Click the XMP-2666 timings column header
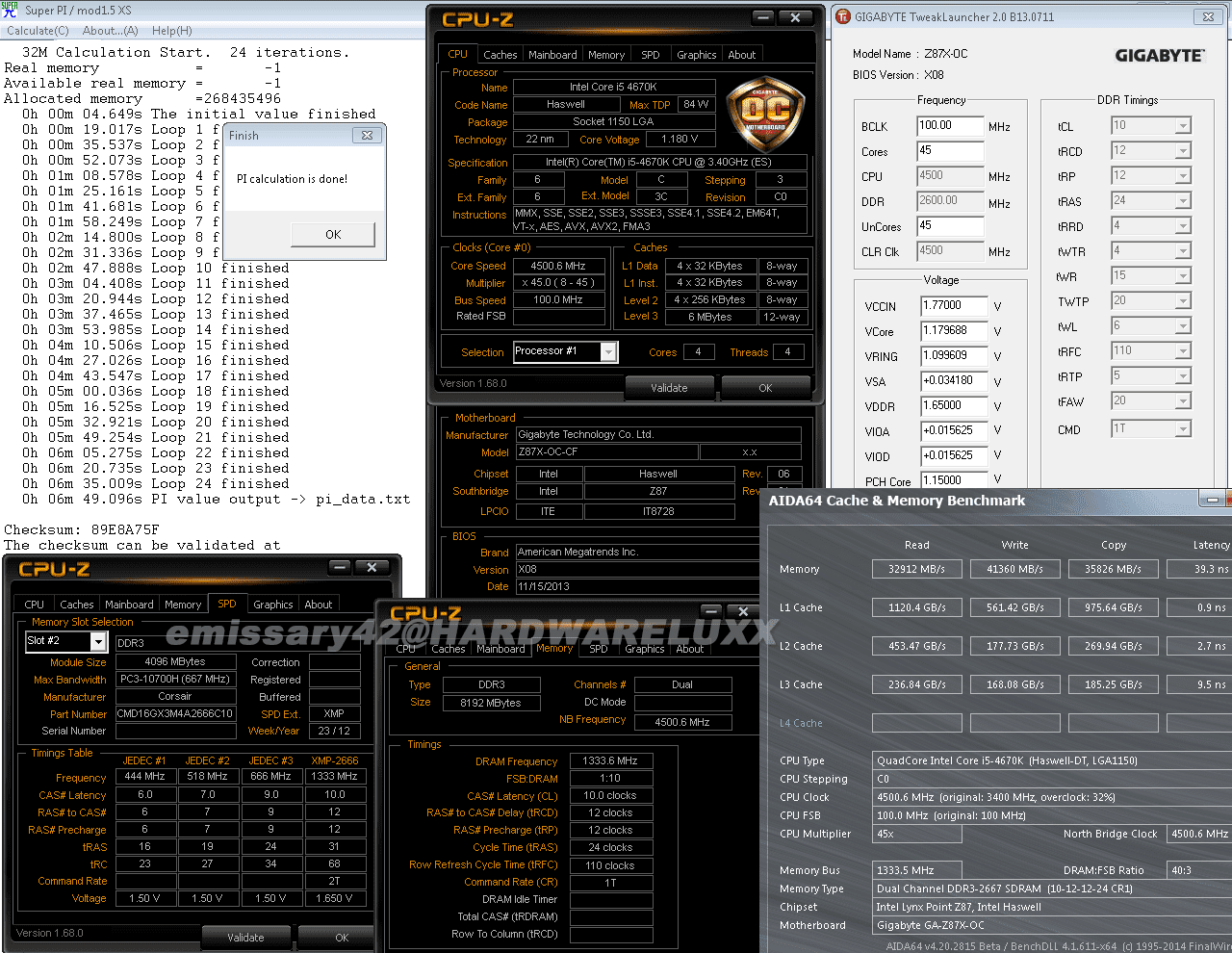The image size is (1232, 953). click(x=334, y=760)
